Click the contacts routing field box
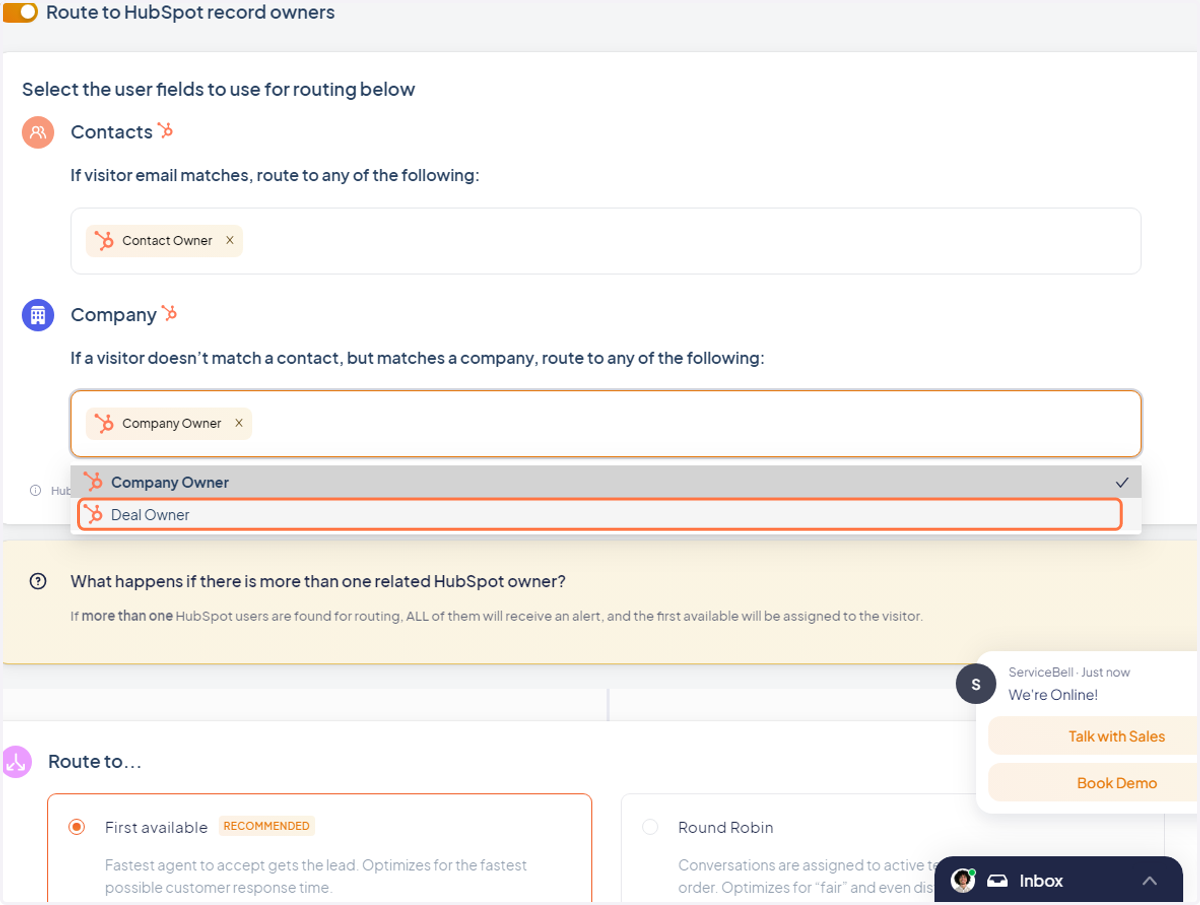Viewport: 1200px width, 905px height. point(605,241)
